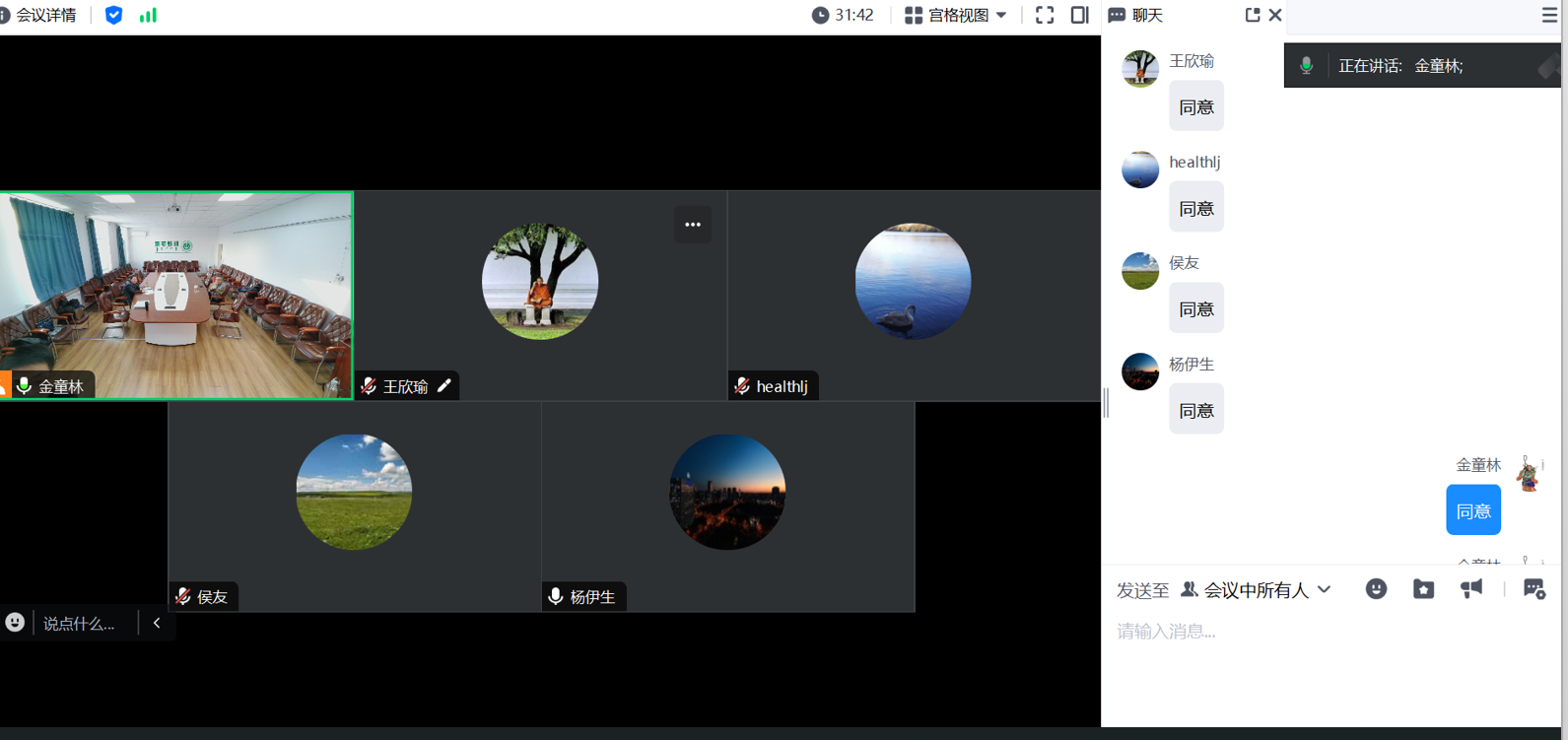Viewport: 1568px width, 740px height.
Task: Toggle 金童林's green microphone icon
Action: pyautogui.click(x=24, y=386)
